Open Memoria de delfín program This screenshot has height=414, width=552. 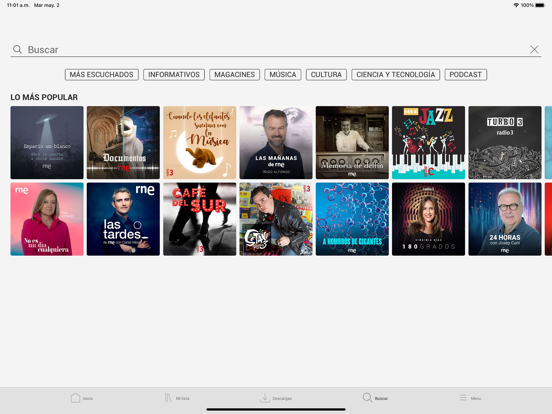(x=352, y=143)
